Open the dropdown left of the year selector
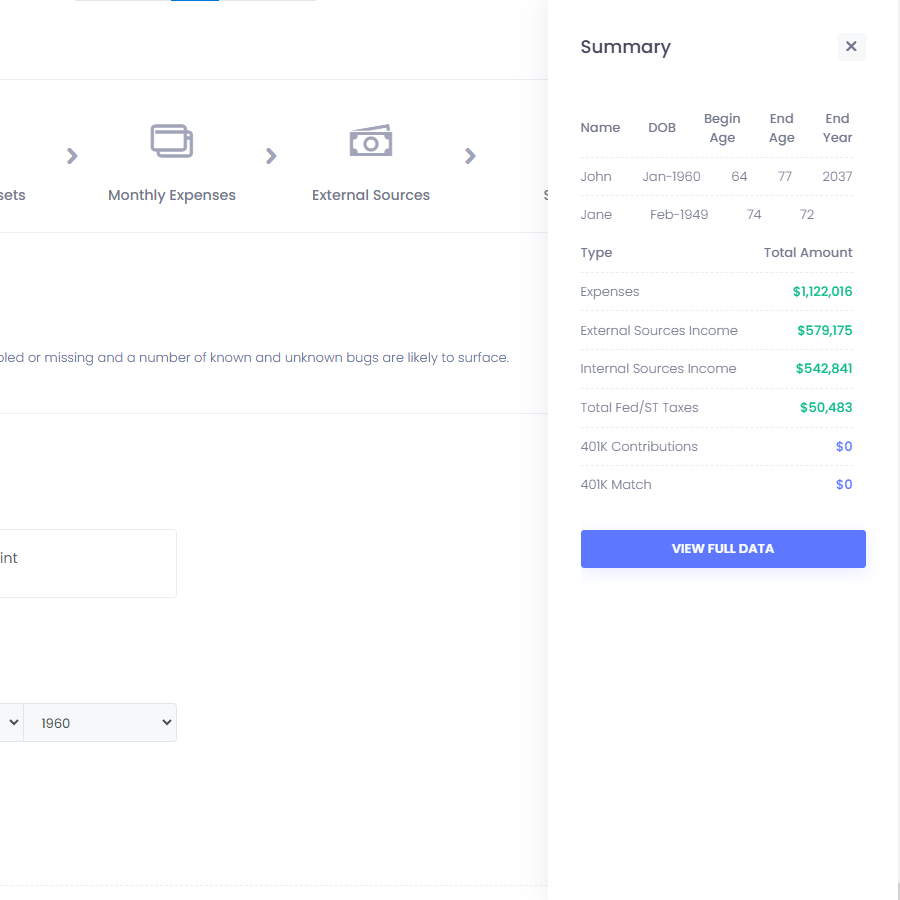900x900 pixels. coord(11,723)
